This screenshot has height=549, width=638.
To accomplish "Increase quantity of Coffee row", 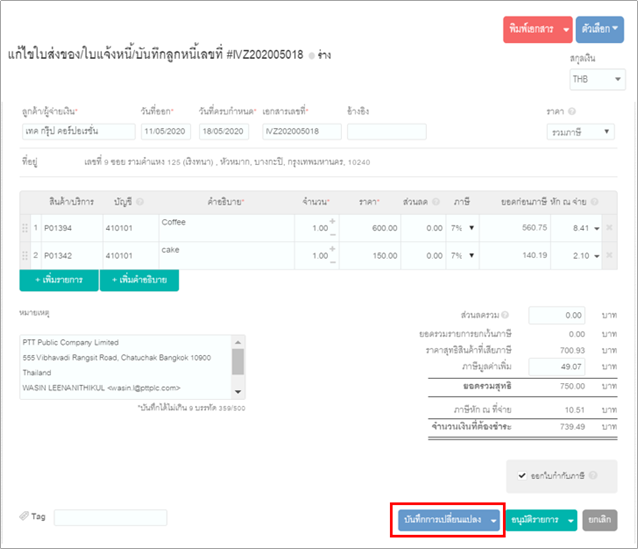I will (x=332, y=221).
